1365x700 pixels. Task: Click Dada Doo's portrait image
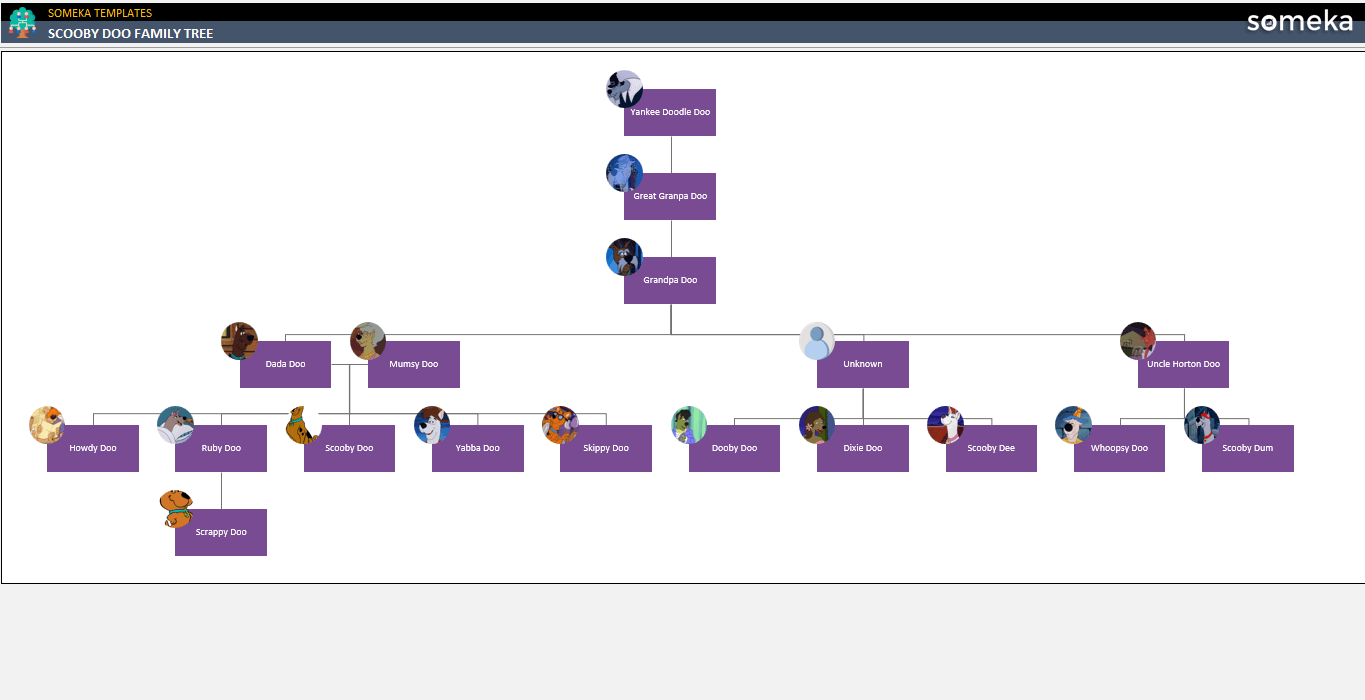coord(240,341)
